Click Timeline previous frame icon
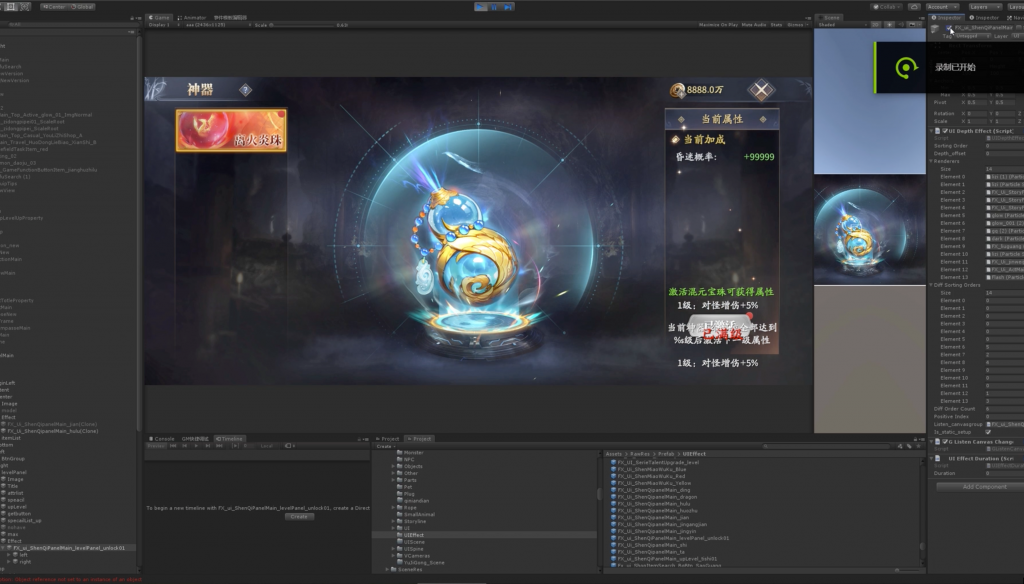Viewport: 1024px width, 584px height. click(x=185, y=446)
